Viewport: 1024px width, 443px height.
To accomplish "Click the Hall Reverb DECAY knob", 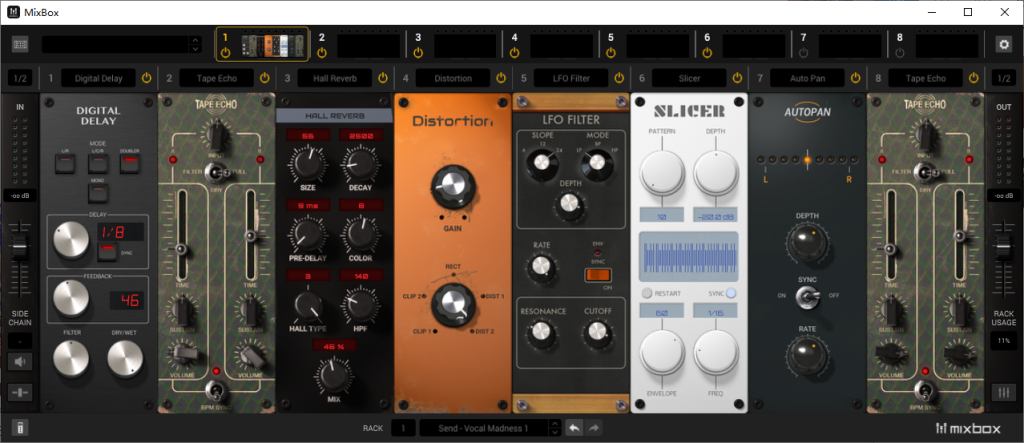I will coord(360,165).
